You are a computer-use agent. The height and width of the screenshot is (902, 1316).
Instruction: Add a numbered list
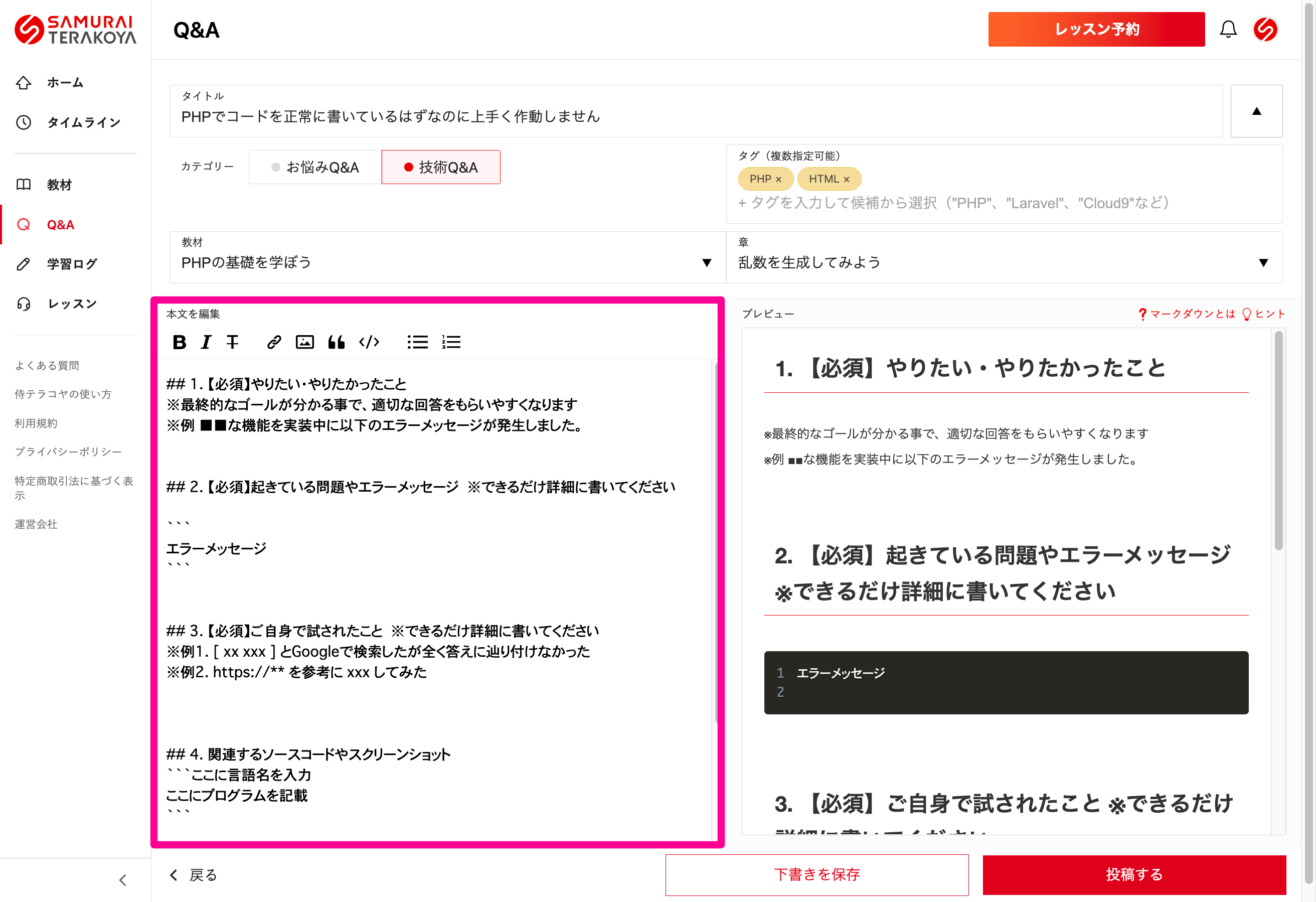coord(451,342)
